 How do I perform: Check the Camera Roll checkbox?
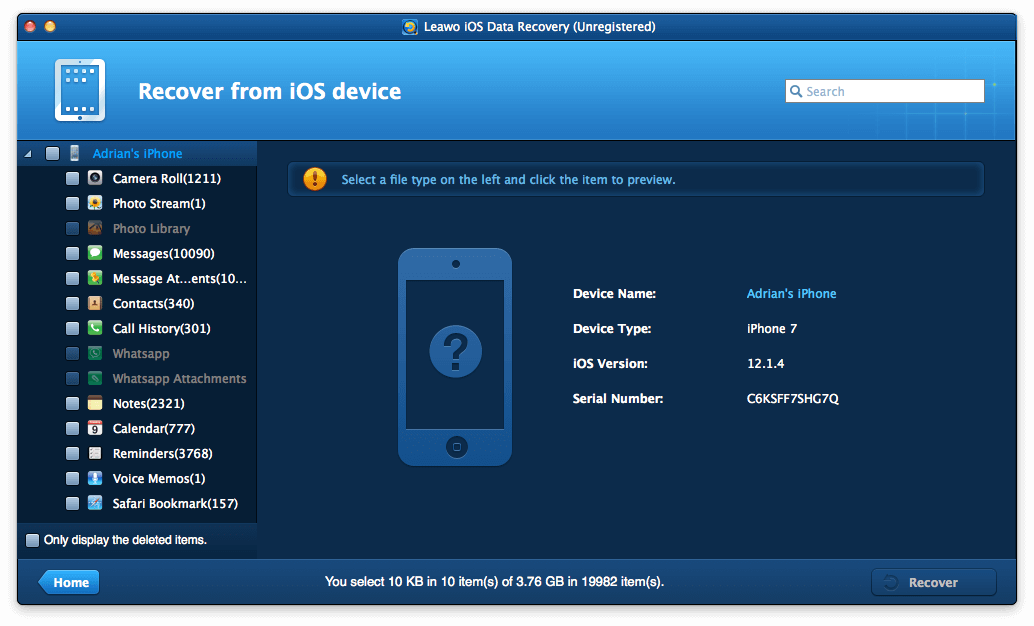click(x=73, y=179)
